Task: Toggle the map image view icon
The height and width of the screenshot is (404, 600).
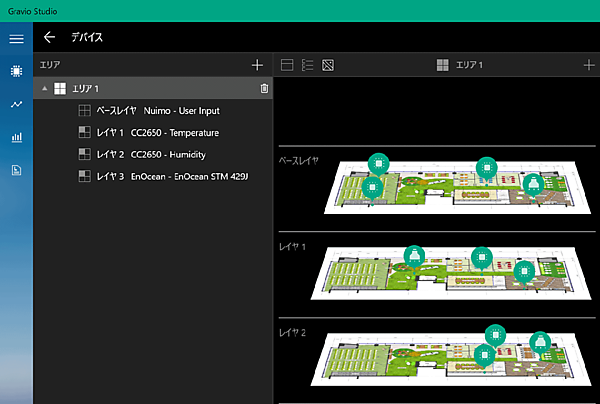Action: tap(328, 65)
